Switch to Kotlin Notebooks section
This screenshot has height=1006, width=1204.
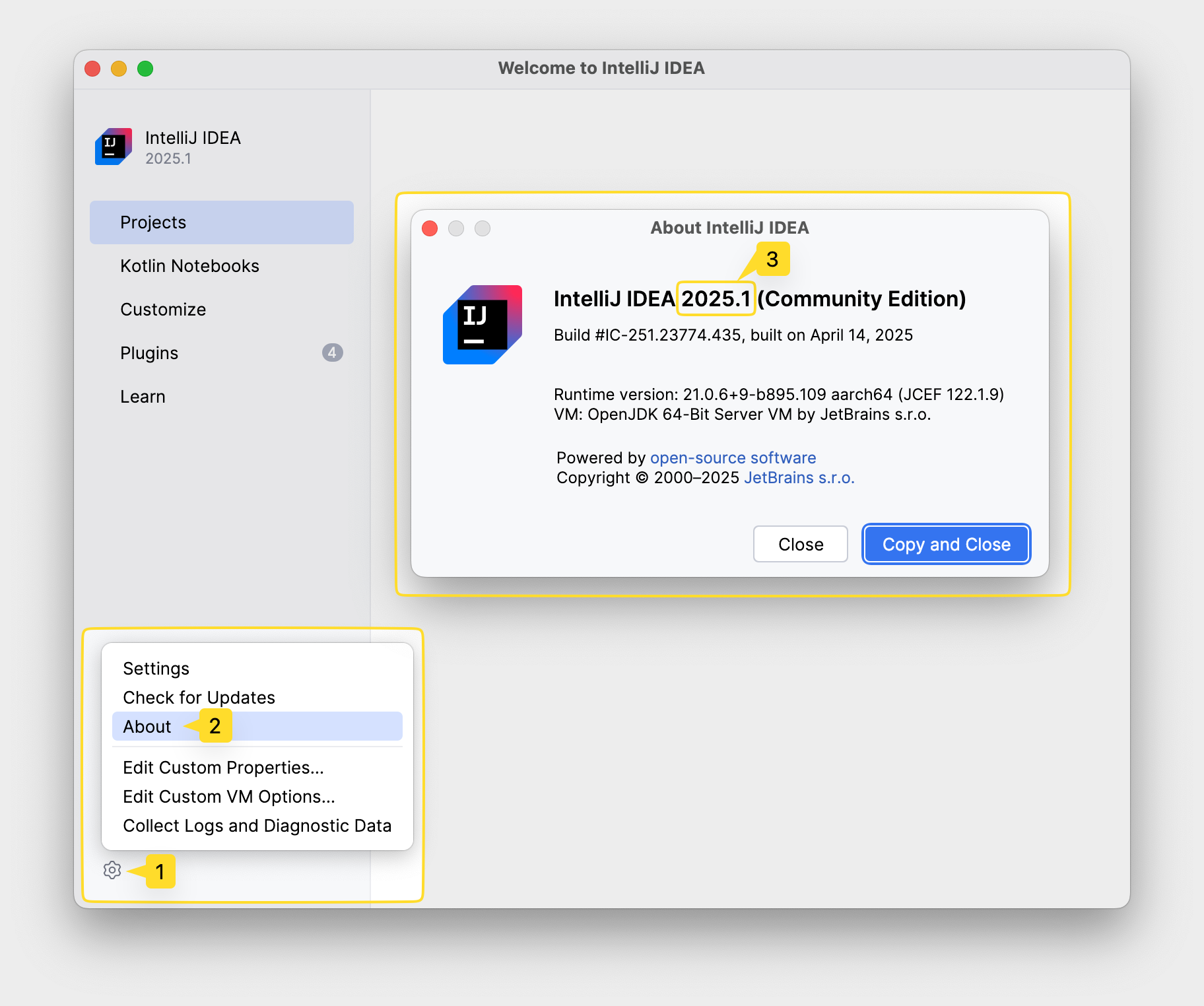pyautogui.click(x=222, y=266)
